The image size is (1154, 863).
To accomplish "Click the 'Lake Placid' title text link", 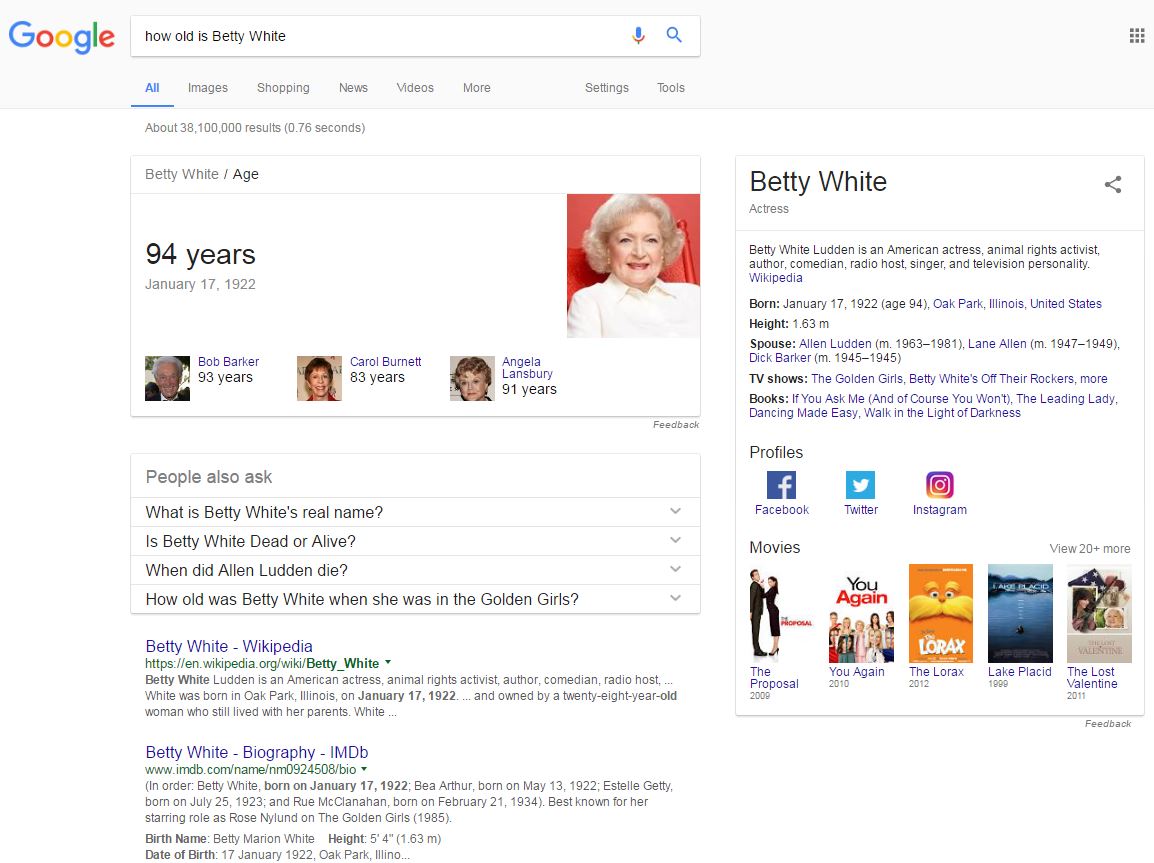I will tap(1020, 672).
